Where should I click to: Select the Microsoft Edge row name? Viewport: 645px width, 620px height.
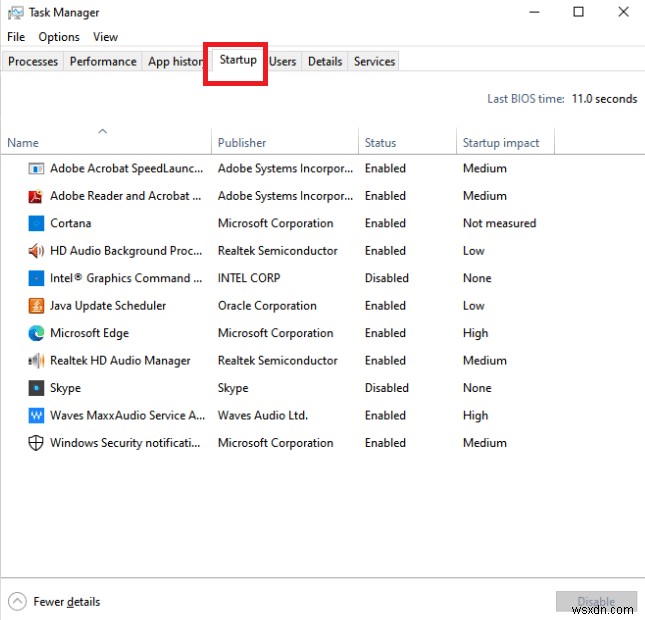point(89,333)
